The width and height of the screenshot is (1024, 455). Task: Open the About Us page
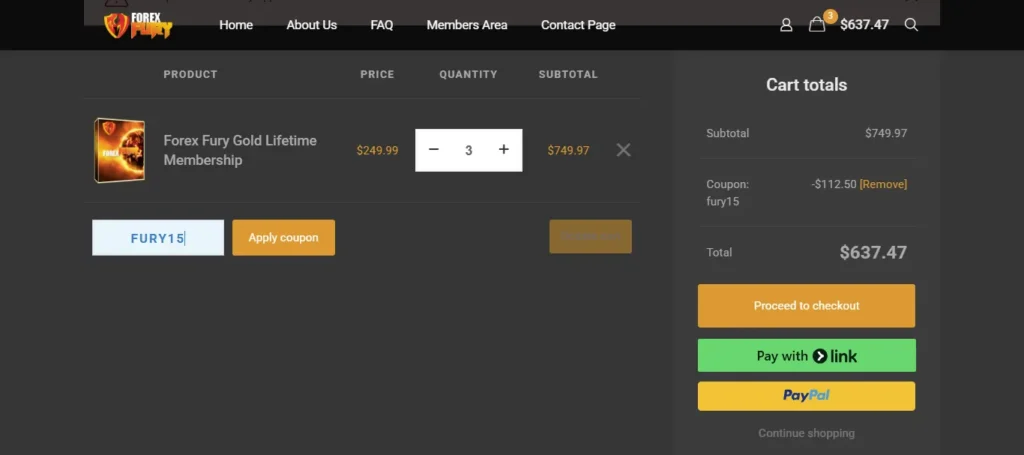coord(312,25)
